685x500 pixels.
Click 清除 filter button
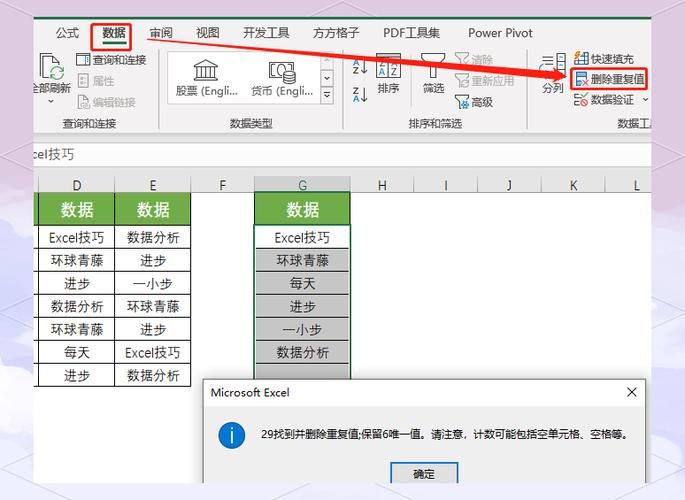474,59
